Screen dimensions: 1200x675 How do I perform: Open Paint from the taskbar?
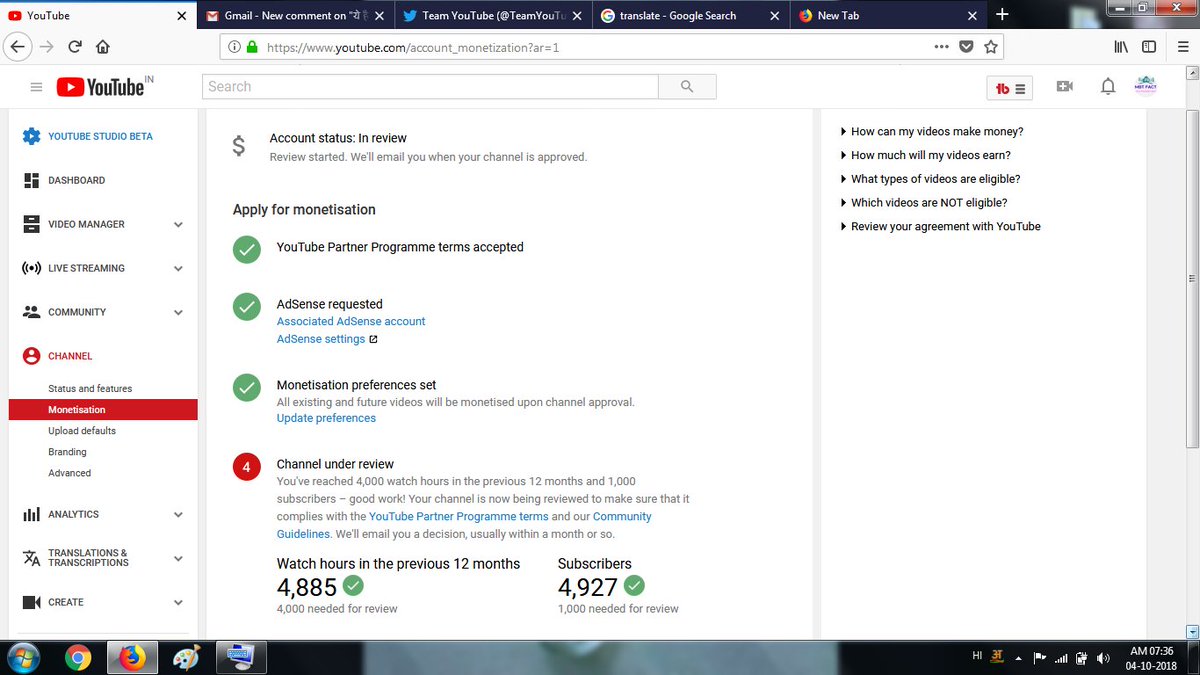[x=186, y=658]
